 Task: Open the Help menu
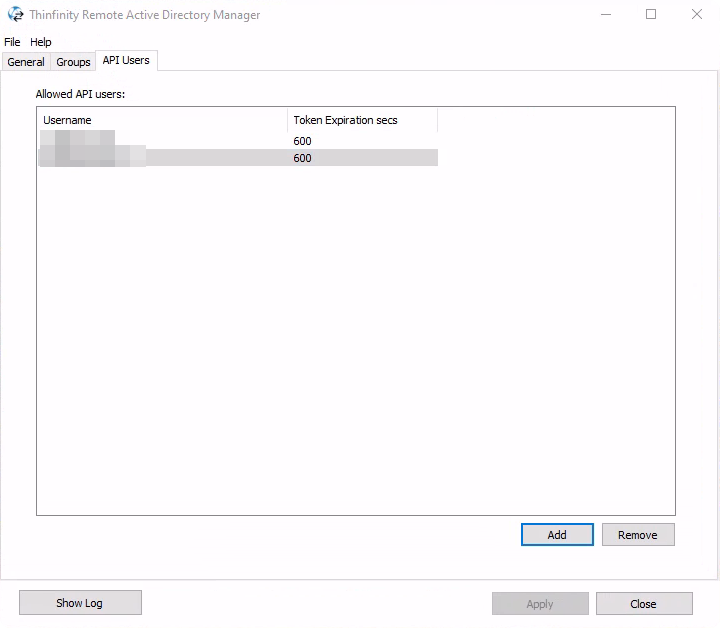(41, 42)
